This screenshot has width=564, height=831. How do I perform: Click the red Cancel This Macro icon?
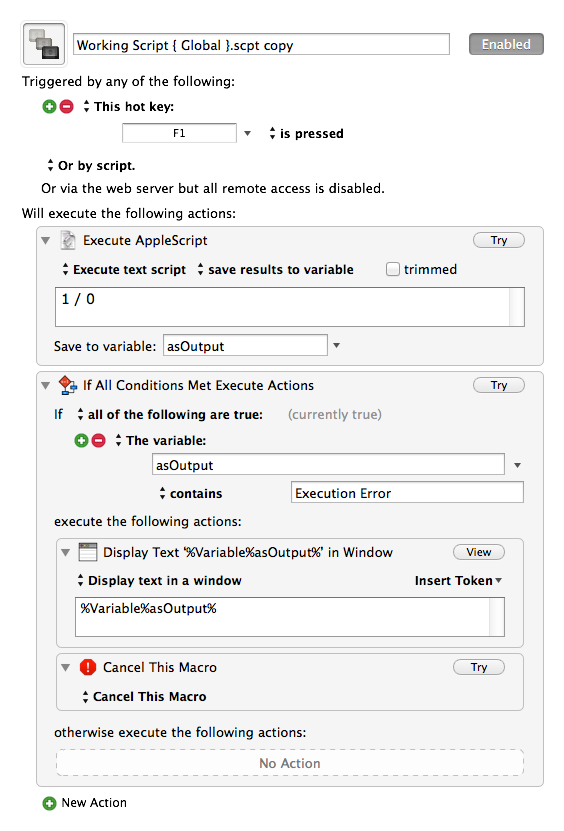coord(87,667)
